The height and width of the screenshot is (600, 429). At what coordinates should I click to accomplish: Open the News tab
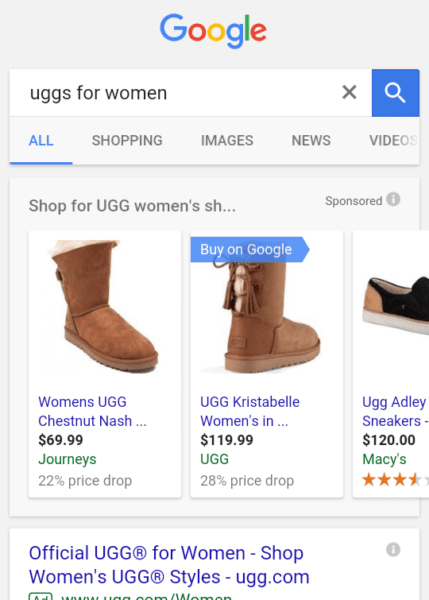pyautogui.click(x=311, y=140)
